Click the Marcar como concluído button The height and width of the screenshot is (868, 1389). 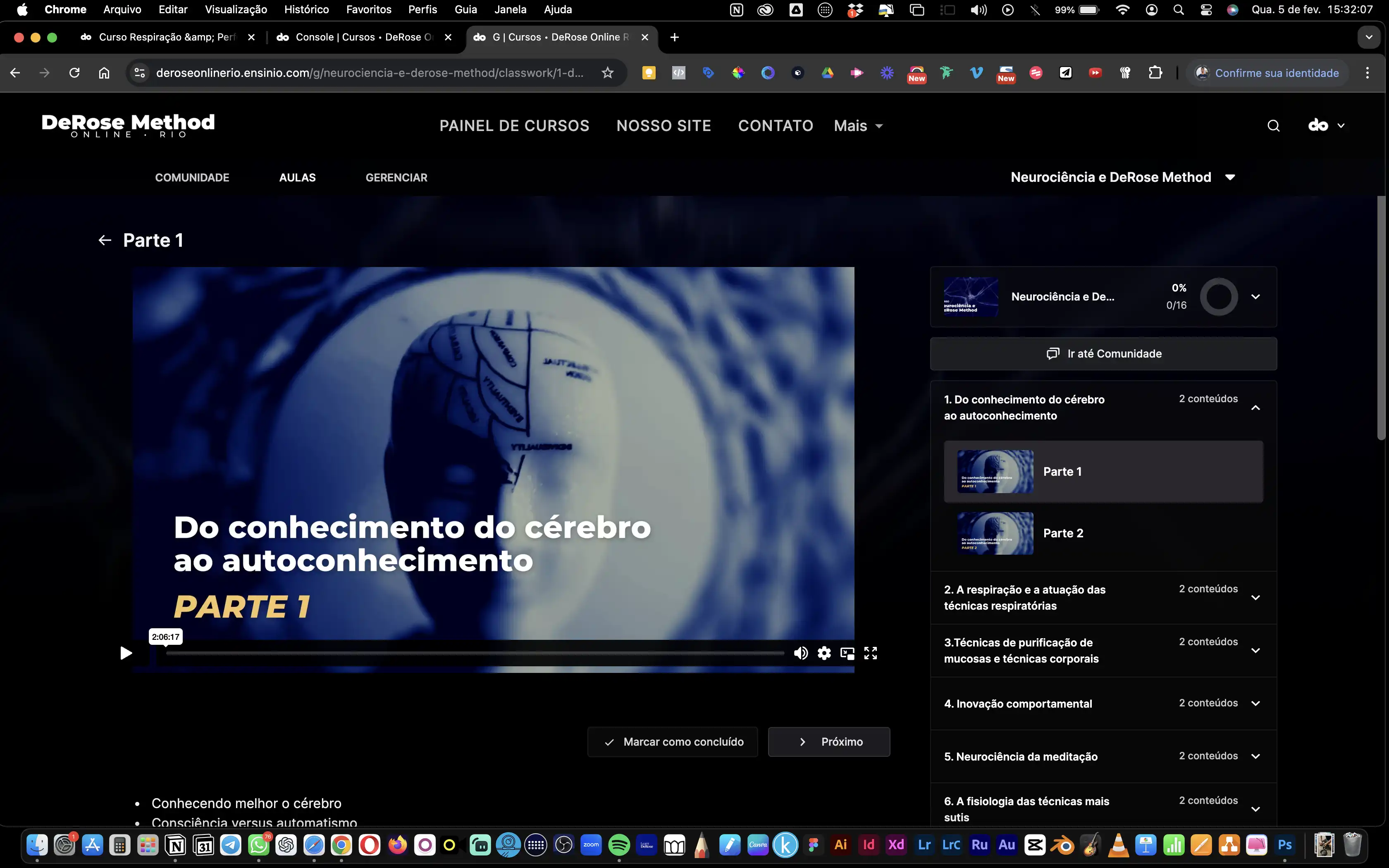[673, 742]
